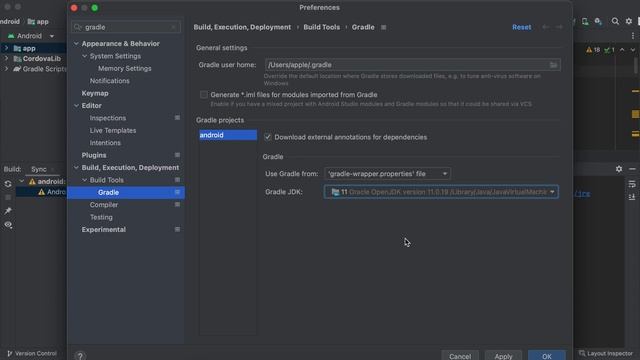Open the Use Gradle from dropdown
The image size is (640, 360).
[387, 174]
